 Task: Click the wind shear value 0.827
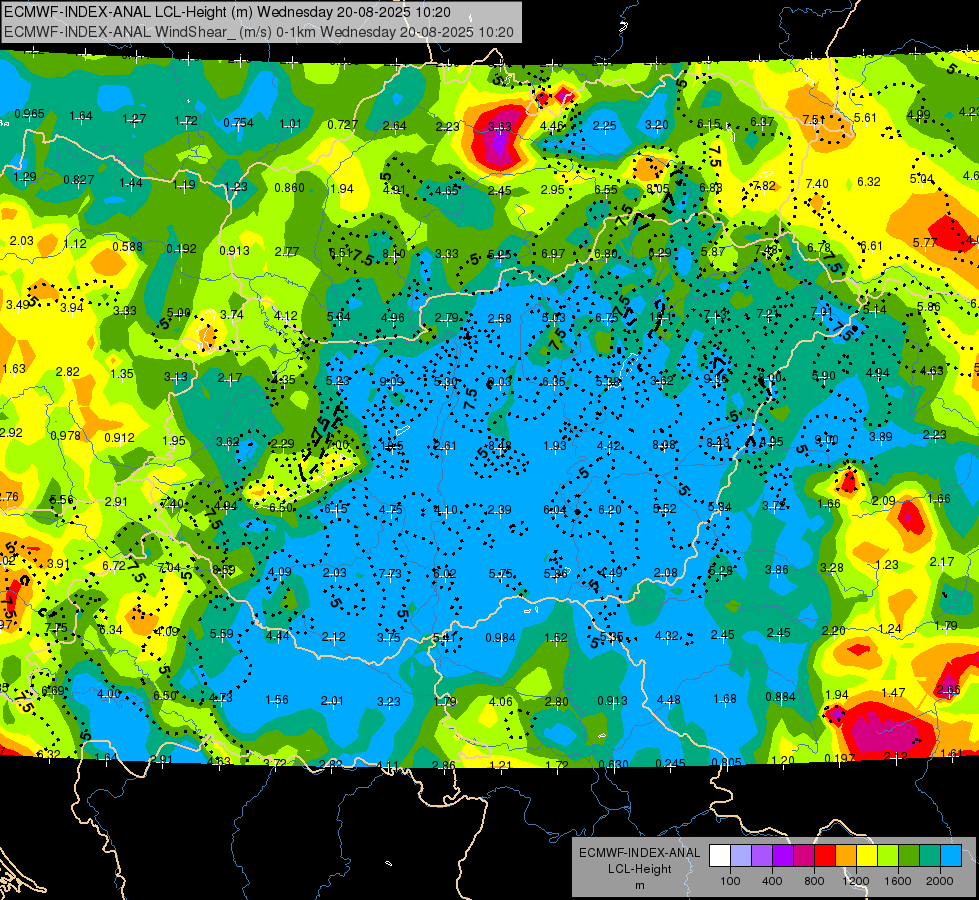point(79,180)
